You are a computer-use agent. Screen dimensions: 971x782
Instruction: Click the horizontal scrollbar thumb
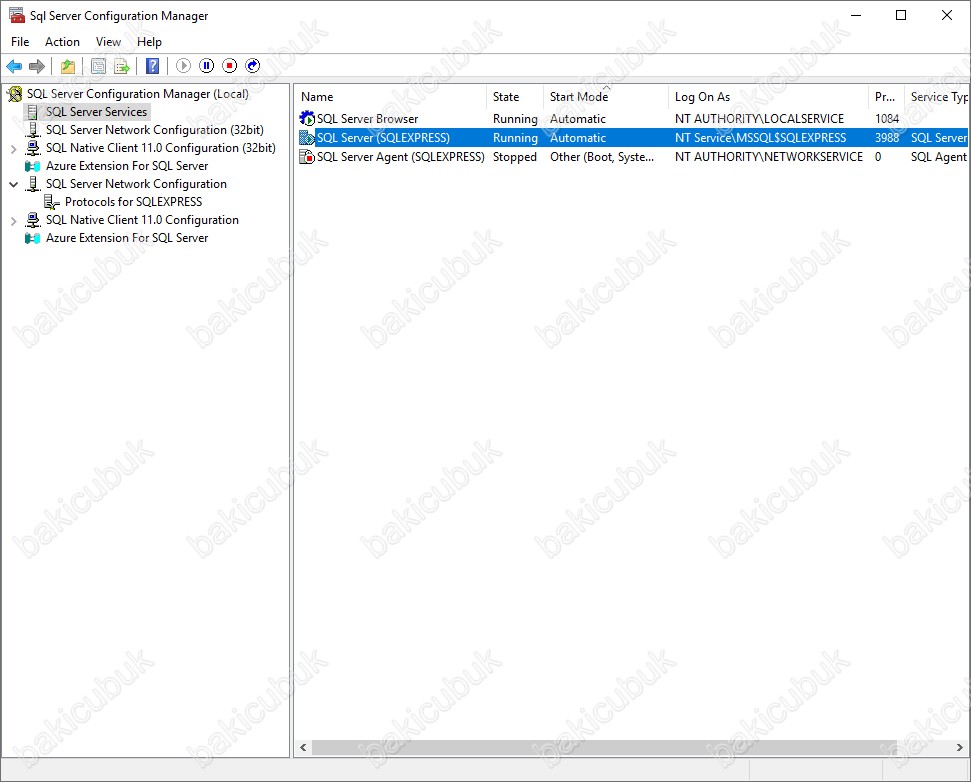point(604,747)
